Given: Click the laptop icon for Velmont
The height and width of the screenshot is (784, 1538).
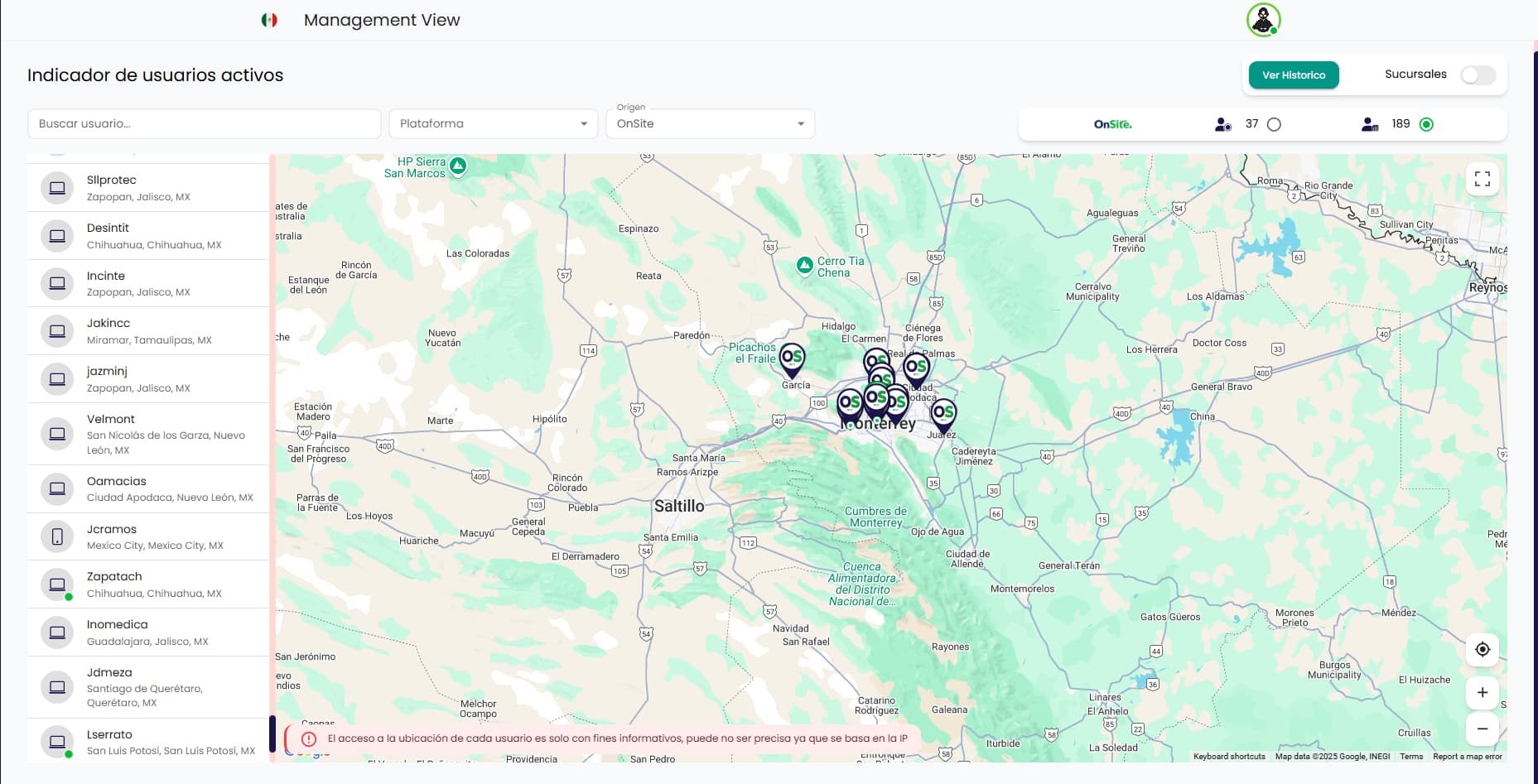Looking at the screenshot, I should point(57,434).
